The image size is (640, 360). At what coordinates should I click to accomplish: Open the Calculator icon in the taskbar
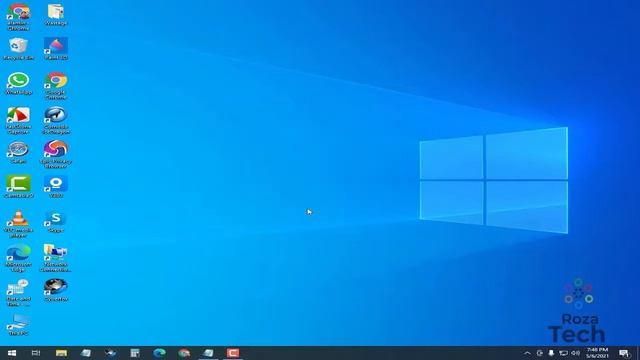(x=135, y=353)
